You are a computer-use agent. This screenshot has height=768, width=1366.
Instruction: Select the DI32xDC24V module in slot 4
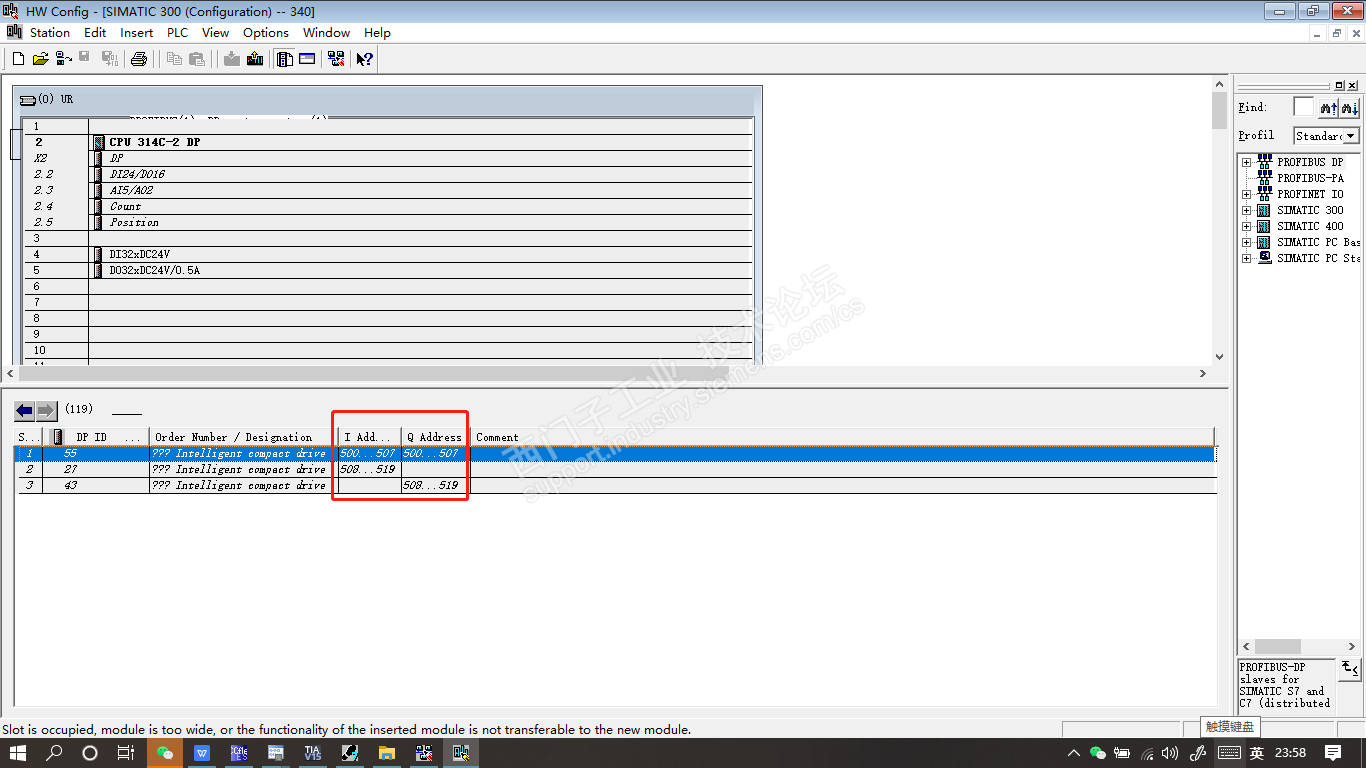pos(388,254)
